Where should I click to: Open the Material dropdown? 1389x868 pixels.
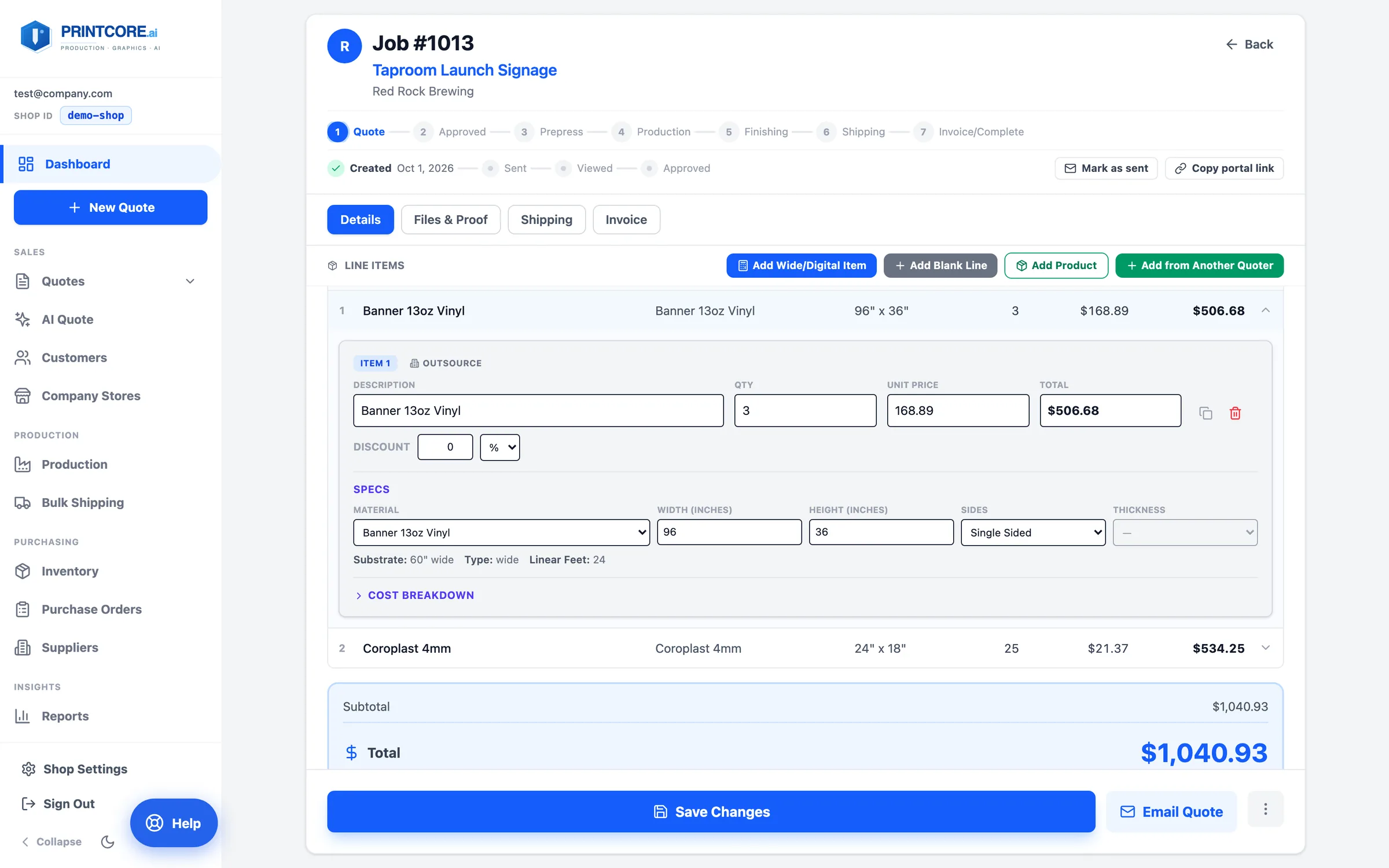[x=501, y=532]
